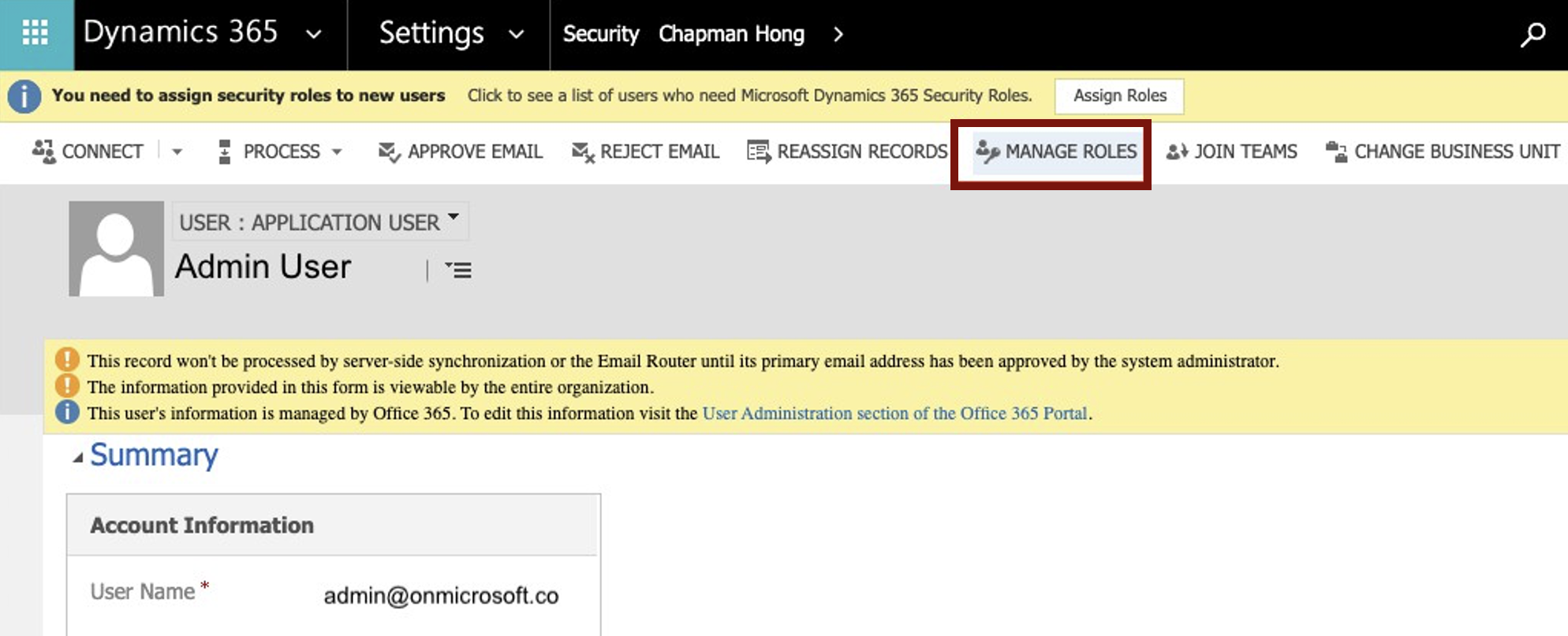Viewport: 1568px width, 636px height.
Task: Click the Connect people icon
Action: pyautogui.click(x=43, y=151)
